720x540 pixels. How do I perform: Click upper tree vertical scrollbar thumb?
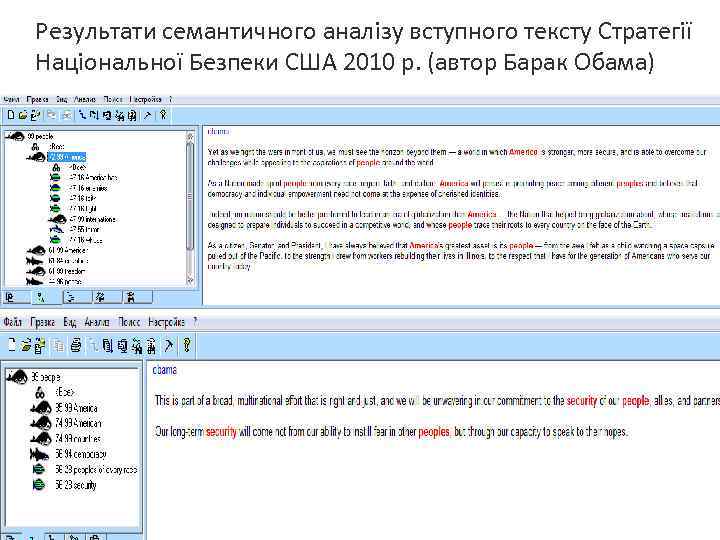(x=190, y=196)
